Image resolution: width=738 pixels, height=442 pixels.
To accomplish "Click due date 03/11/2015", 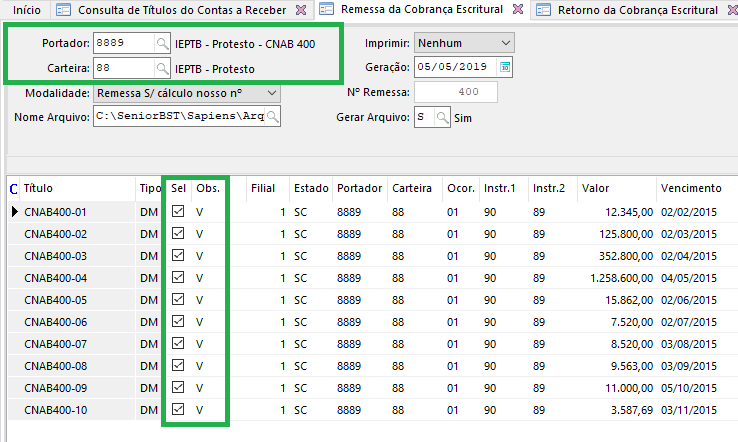I will (x=689, y=410).
